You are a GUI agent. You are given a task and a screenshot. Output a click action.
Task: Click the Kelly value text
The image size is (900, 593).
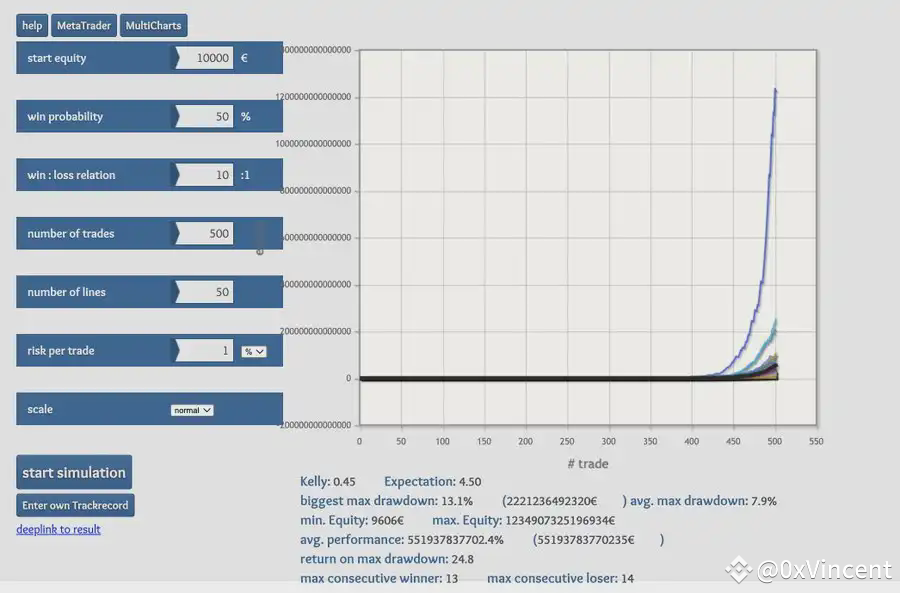click(328, 482)
